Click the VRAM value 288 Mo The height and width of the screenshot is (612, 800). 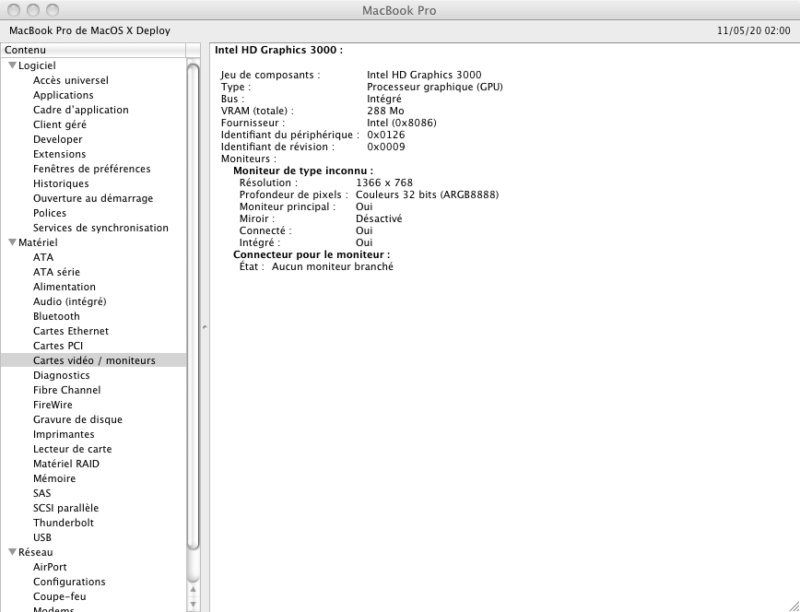[x=385, y=111]
